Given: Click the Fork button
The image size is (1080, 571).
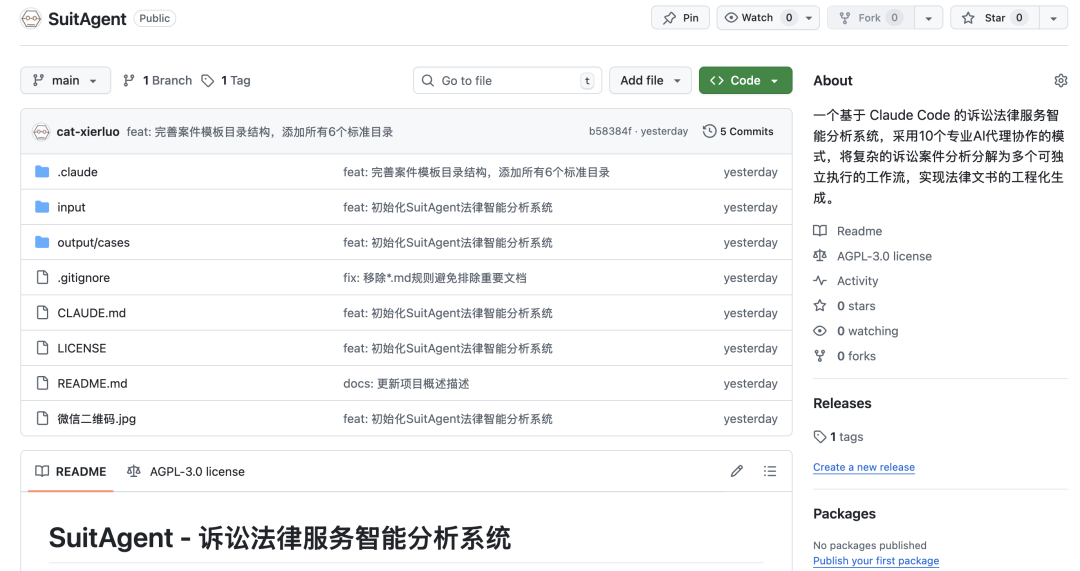Looking at the screenshot, I should tap(871, 18).
